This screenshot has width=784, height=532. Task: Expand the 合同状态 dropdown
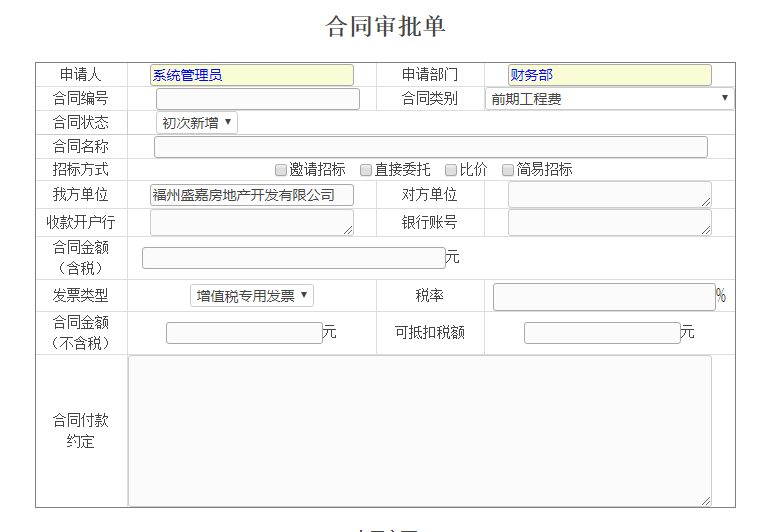click(x=197, y=123)
